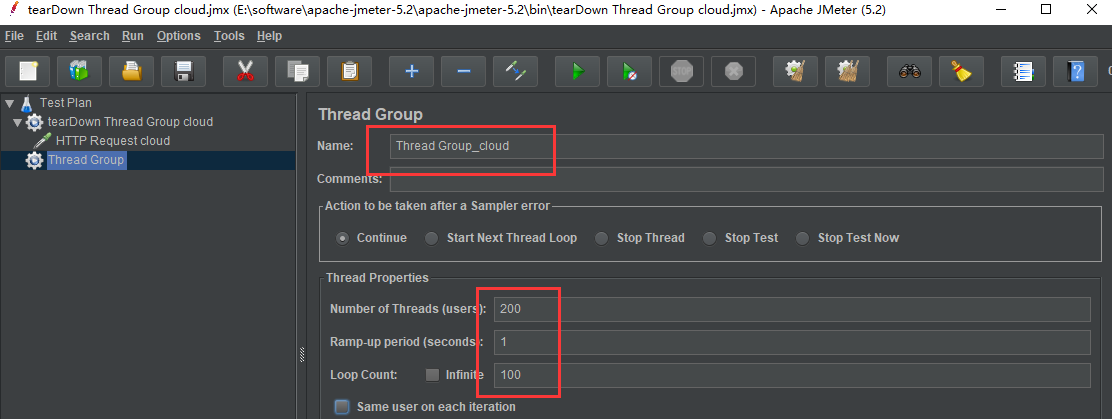Image resolution: width=1112 pixels, height=419 pixels.
Task: Click the Loop Count value field
Action: coord(792,375)
